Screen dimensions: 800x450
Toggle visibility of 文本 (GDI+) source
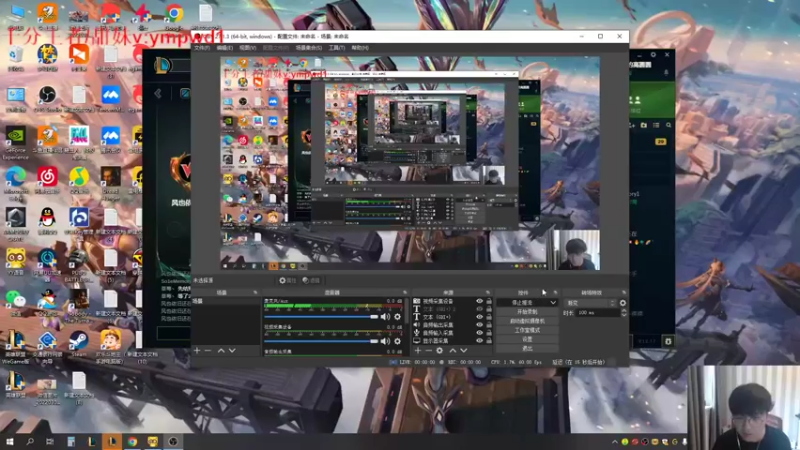coord(479,317)
